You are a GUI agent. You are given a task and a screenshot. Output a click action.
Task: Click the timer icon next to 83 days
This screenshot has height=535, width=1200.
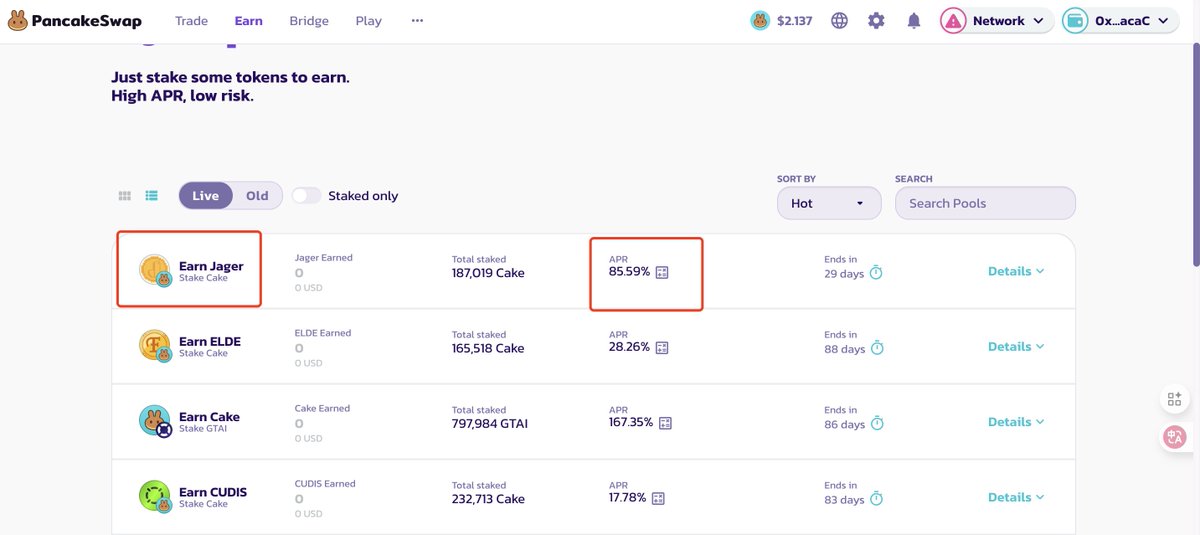(877, 499)
